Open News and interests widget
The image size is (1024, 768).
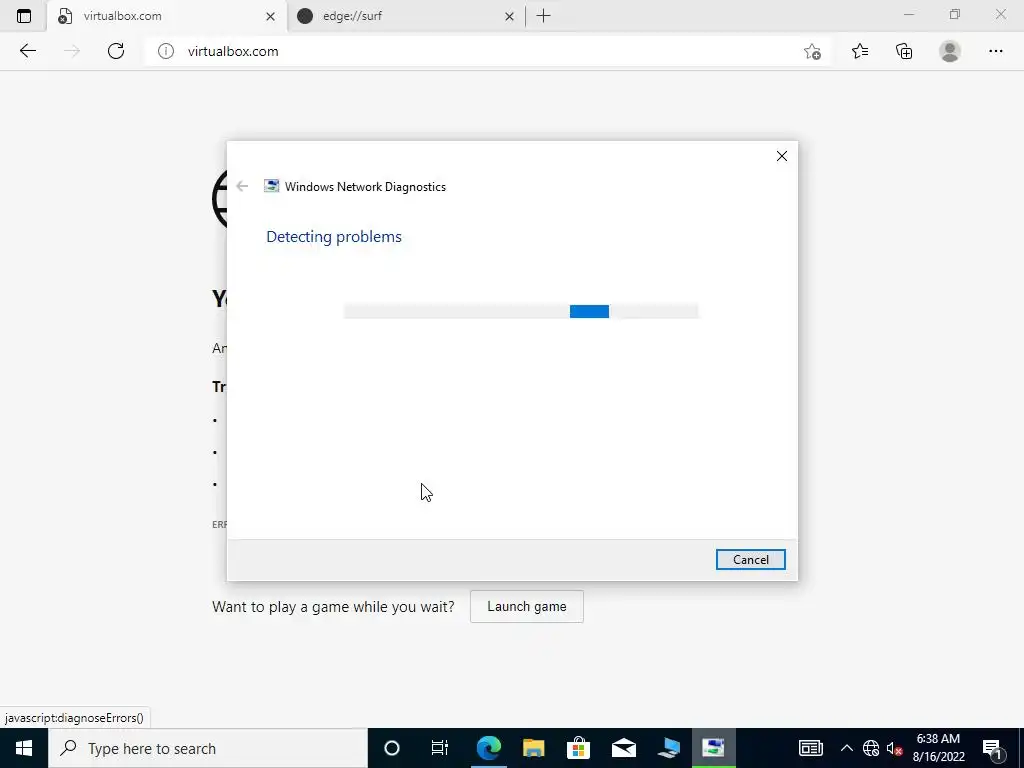coord(810,748)
